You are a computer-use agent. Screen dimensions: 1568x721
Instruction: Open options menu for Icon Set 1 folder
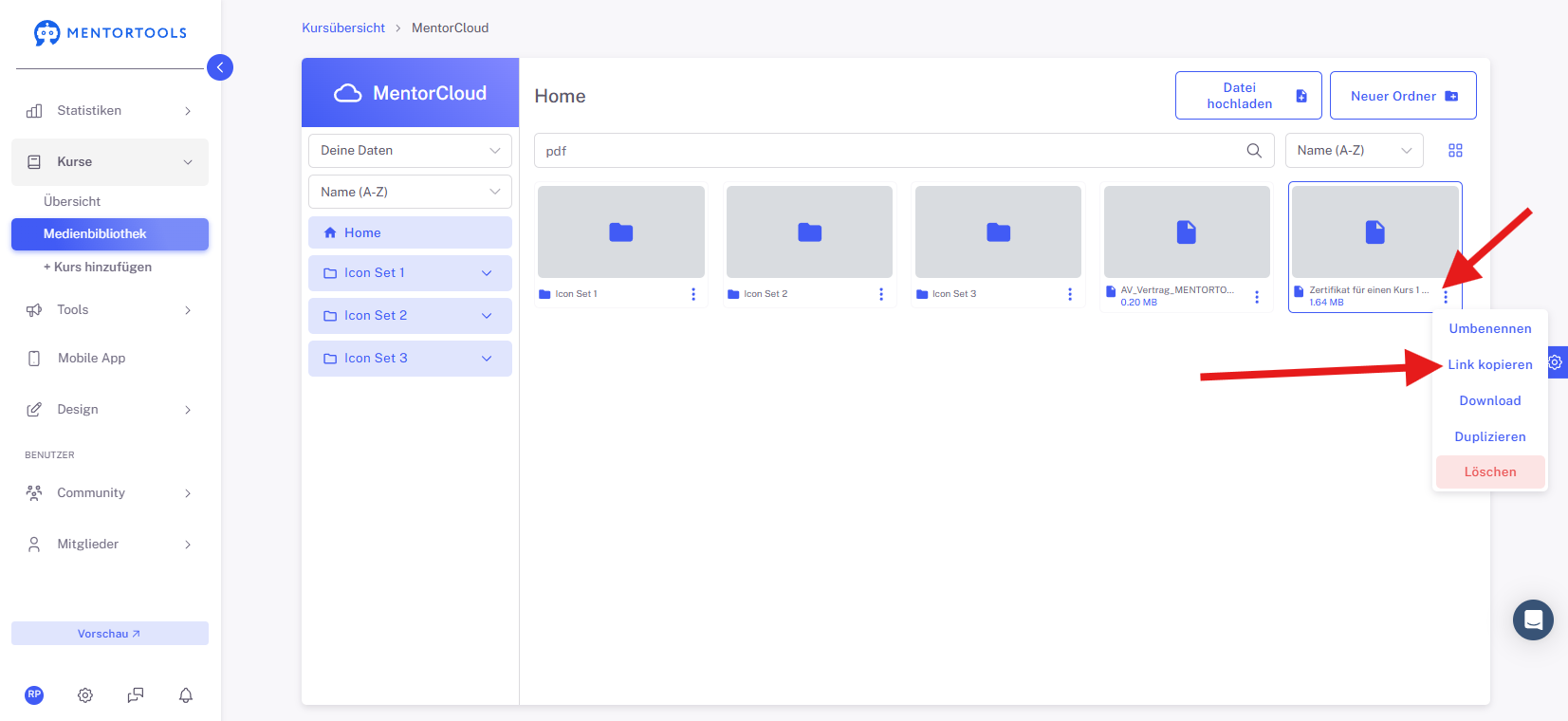pyautogui.click(x=693, y=294)
